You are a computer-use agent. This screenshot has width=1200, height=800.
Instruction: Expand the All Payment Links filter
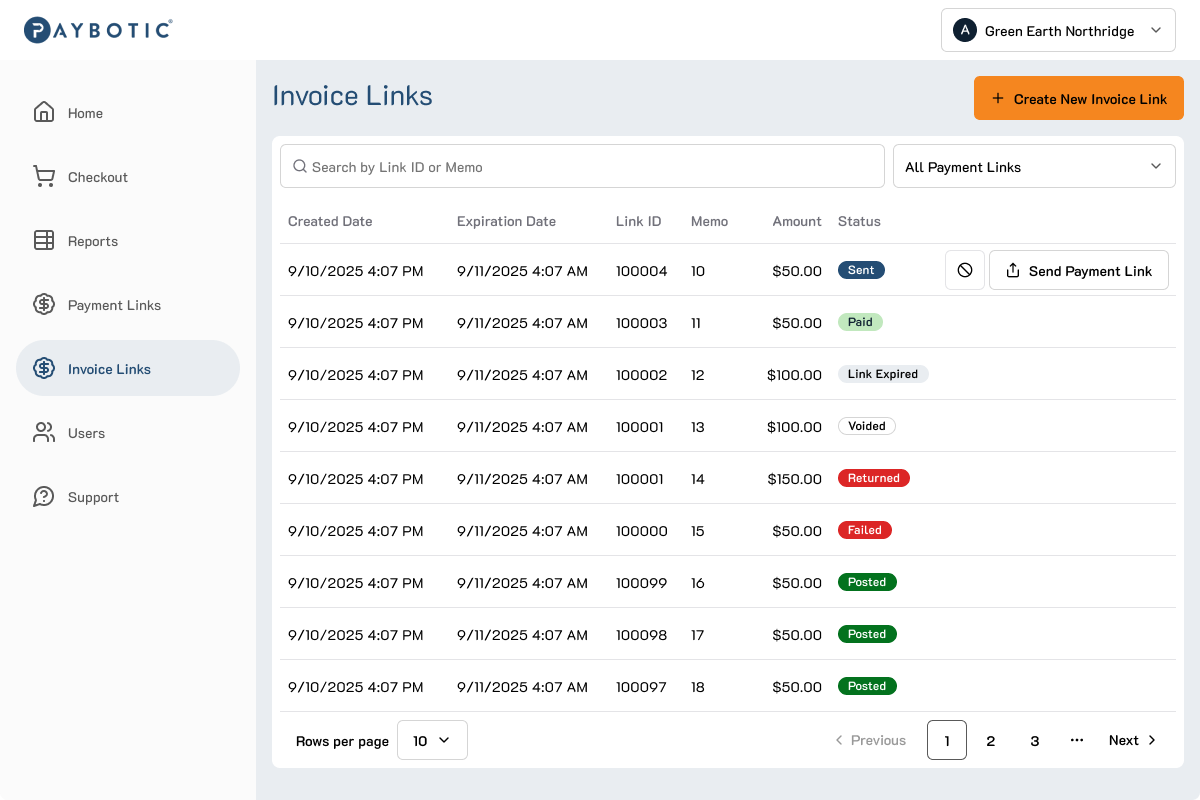tap(1033, 167)
